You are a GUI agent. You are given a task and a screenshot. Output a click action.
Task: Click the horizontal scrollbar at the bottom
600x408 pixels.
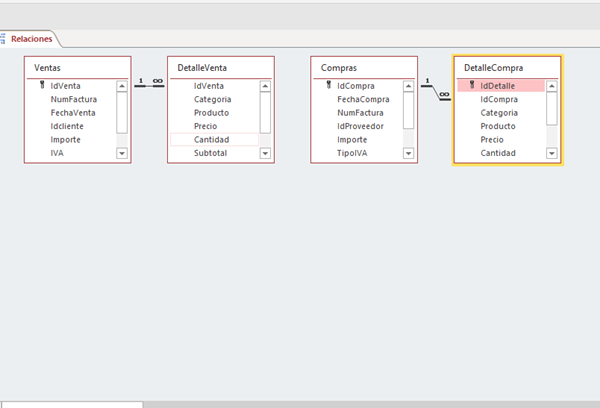[71, 404]
